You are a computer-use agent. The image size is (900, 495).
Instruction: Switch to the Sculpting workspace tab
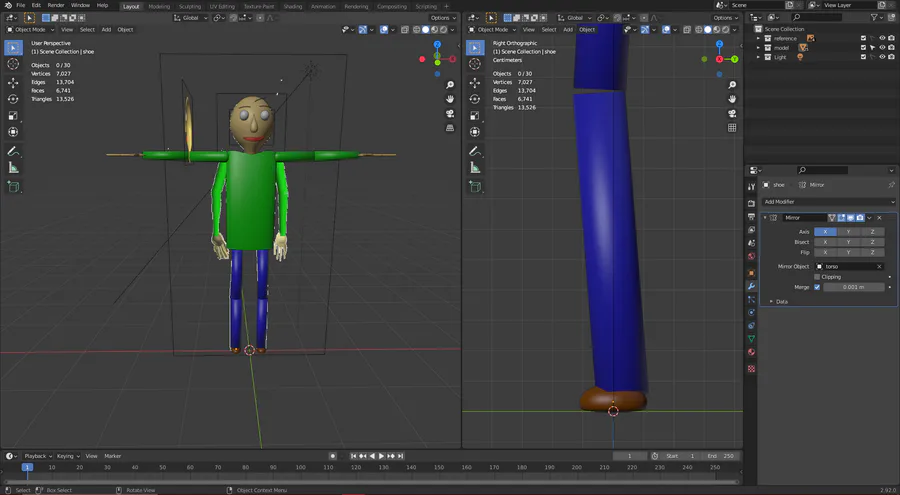(x=189, y=6)
